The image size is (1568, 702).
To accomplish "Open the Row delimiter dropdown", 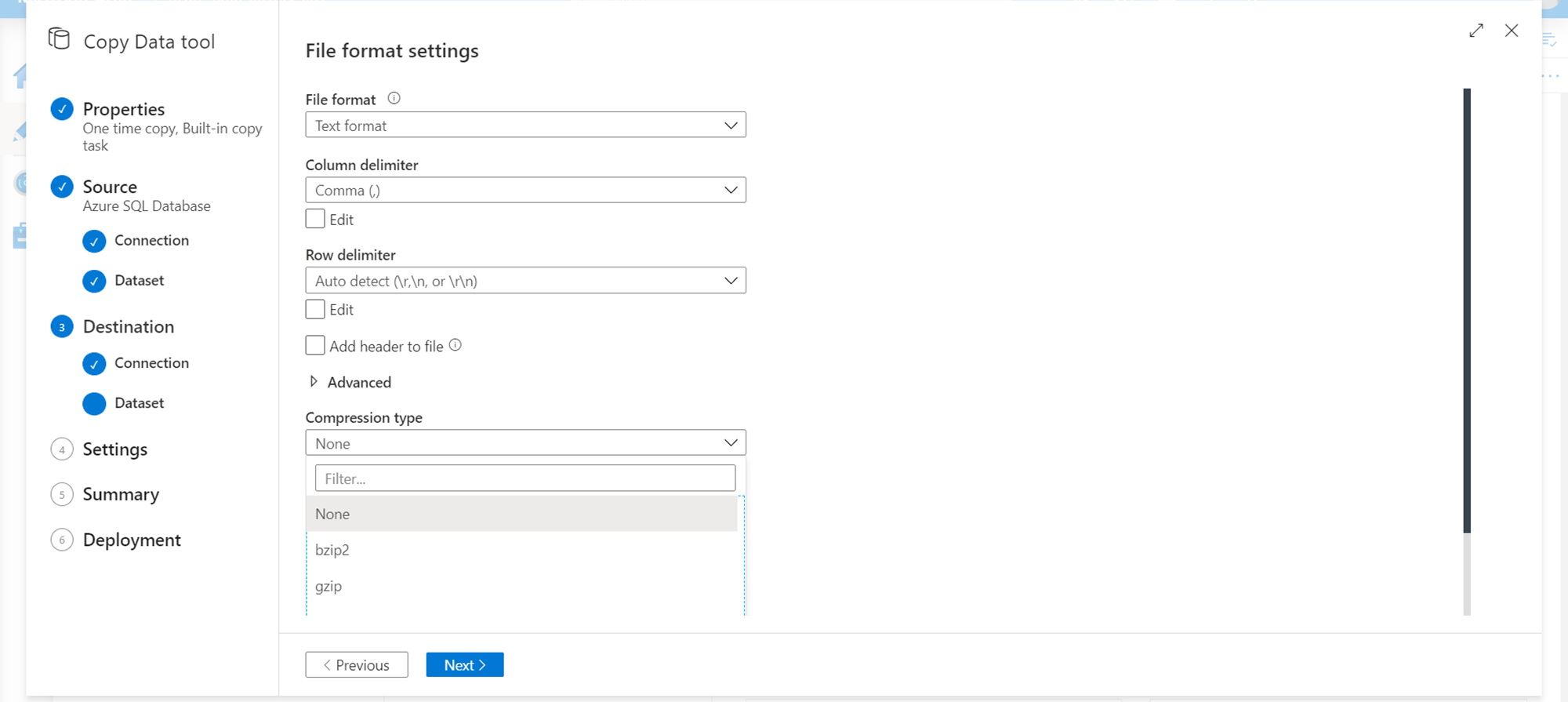I will (x=525, y=281).
